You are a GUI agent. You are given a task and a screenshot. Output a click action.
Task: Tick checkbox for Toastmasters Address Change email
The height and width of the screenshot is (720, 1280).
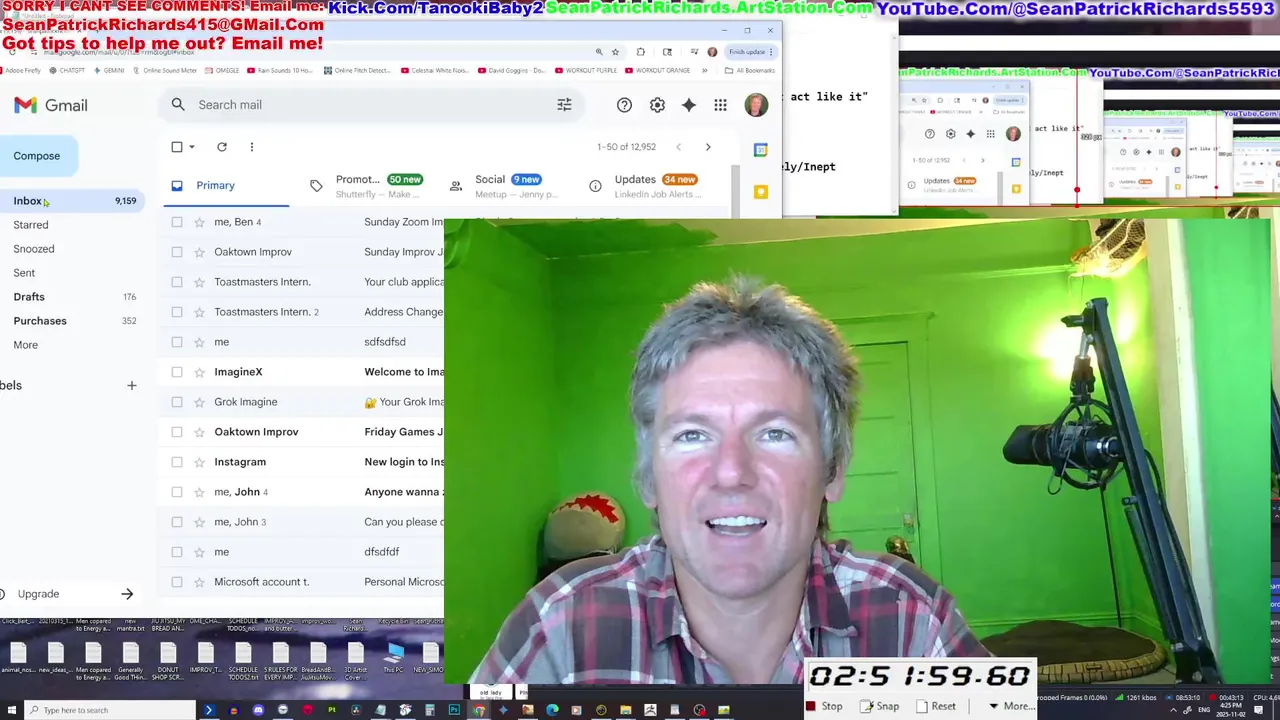tap(177, 312)
